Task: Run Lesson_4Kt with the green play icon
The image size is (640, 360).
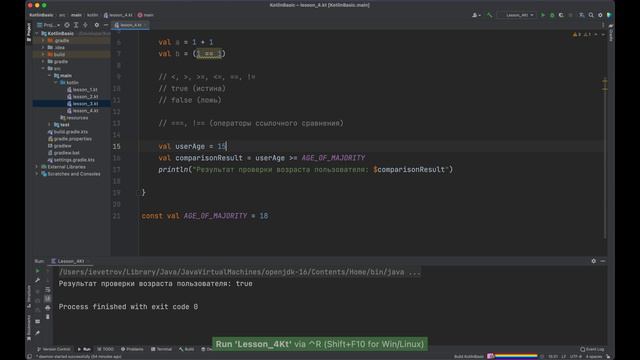Action: pyautogui.click(x=543, y=15)
